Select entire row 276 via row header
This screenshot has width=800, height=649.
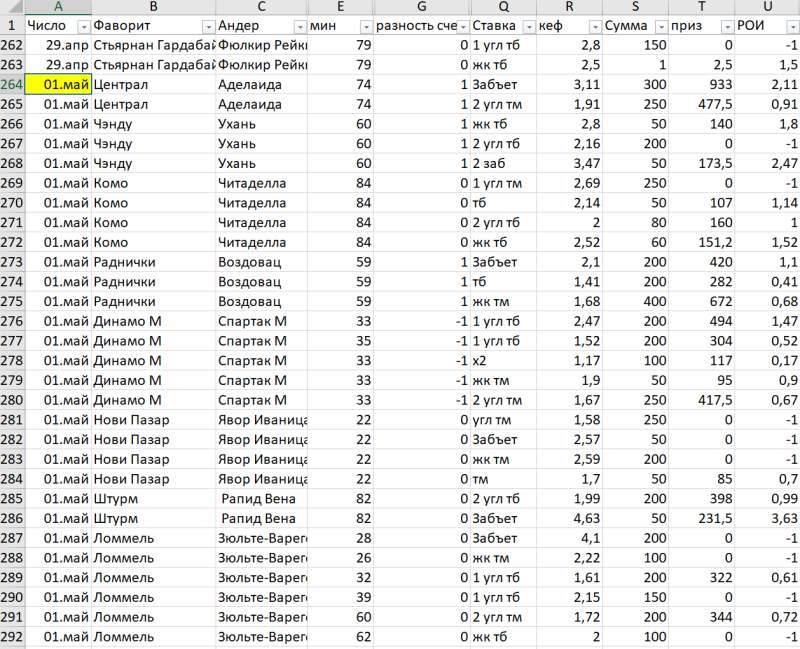pyautogui.click(x=11, y=321)
